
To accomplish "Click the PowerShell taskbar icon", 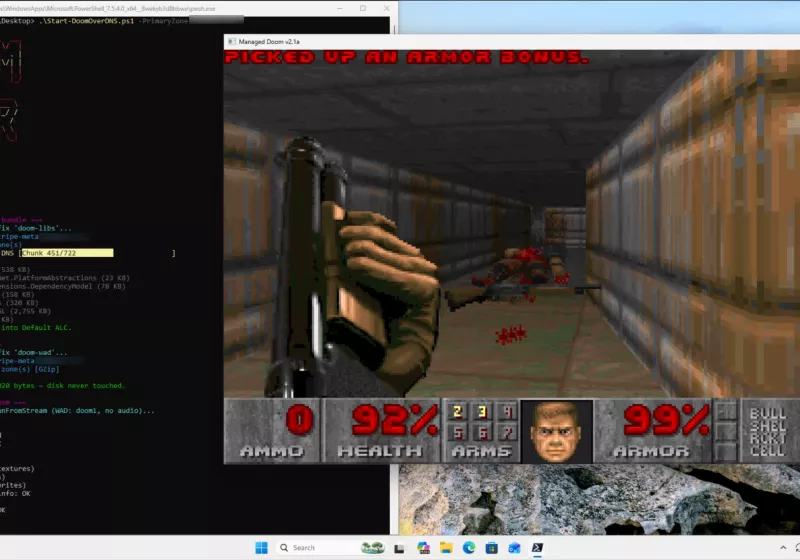I will tap(538, 547).
